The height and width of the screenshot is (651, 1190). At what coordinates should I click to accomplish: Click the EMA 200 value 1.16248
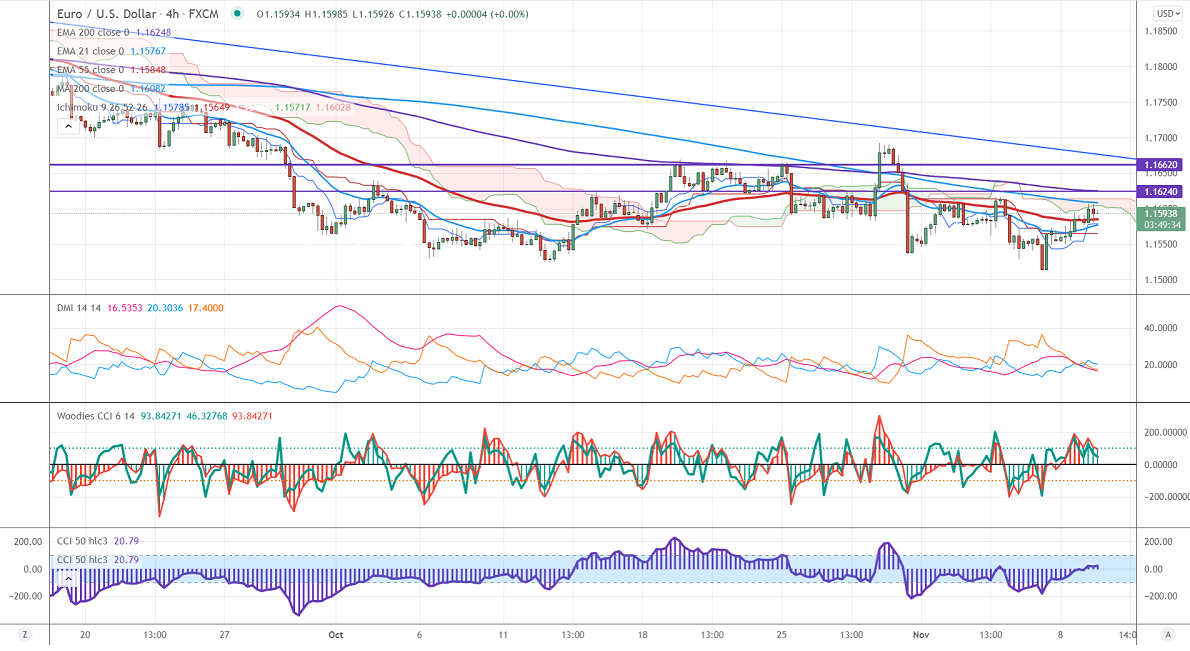point(153,33)
